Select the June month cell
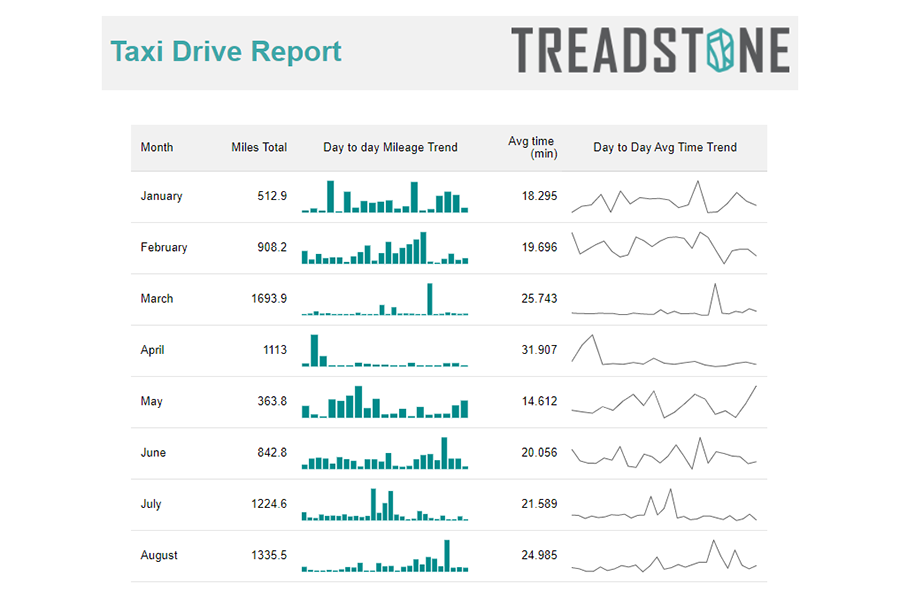Image resolution: width=900 pixels, height=599 pixels. point(153,452)
